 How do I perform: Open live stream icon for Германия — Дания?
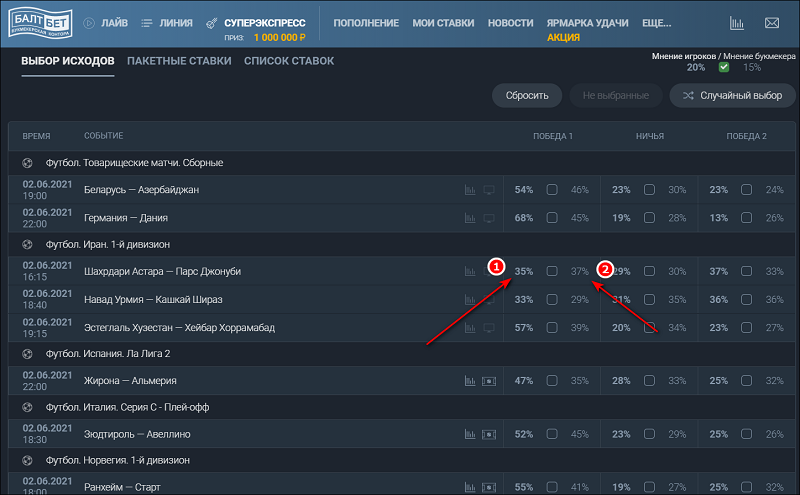click(x=489, y=217)
